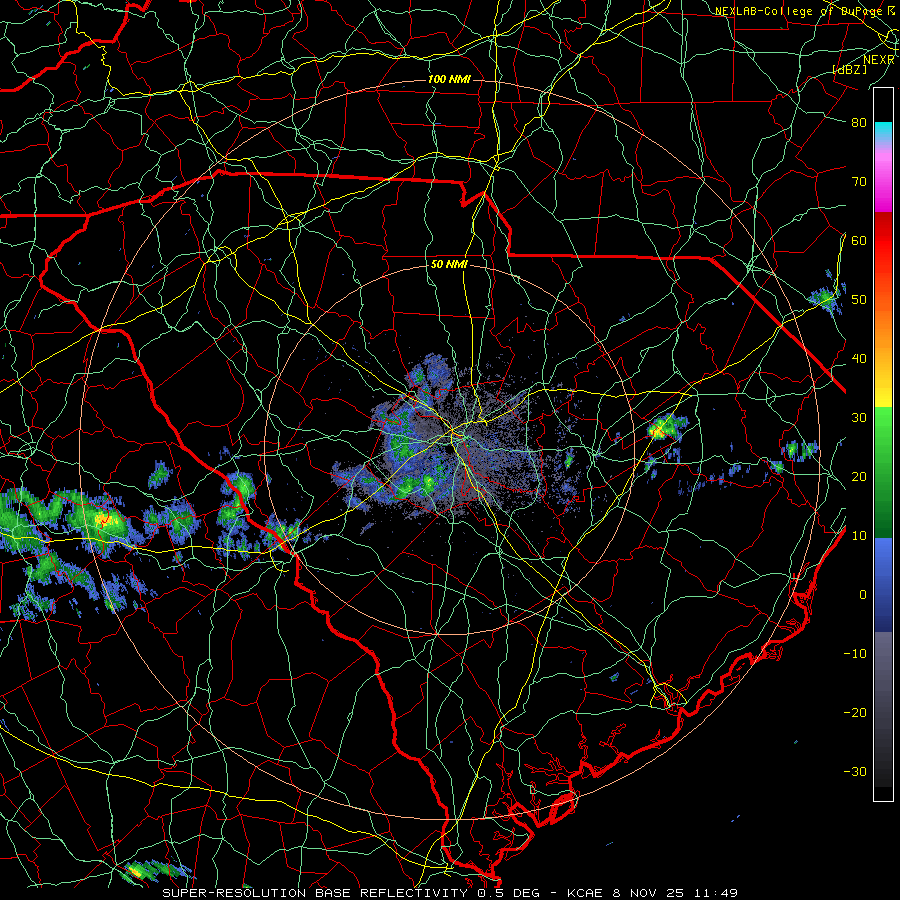Click the light green band of the colorbar
Image resolution: width=900 pixels, height=900 pixels.
(883, 436)
